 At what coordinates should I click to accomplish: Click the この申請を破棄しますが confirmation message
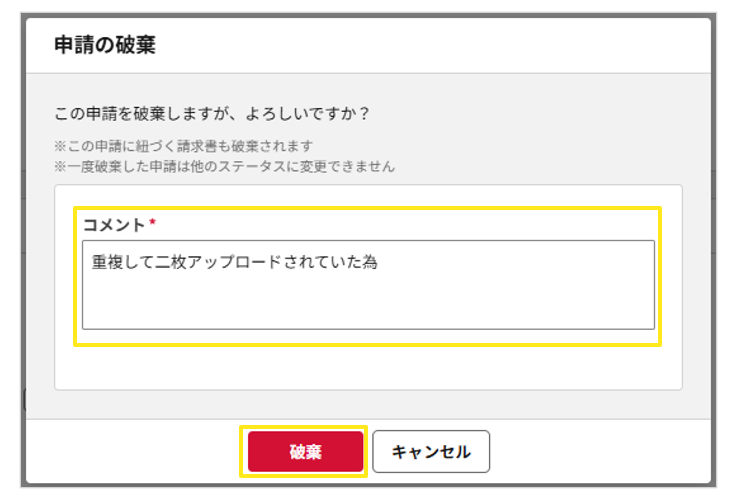[211, 113]
